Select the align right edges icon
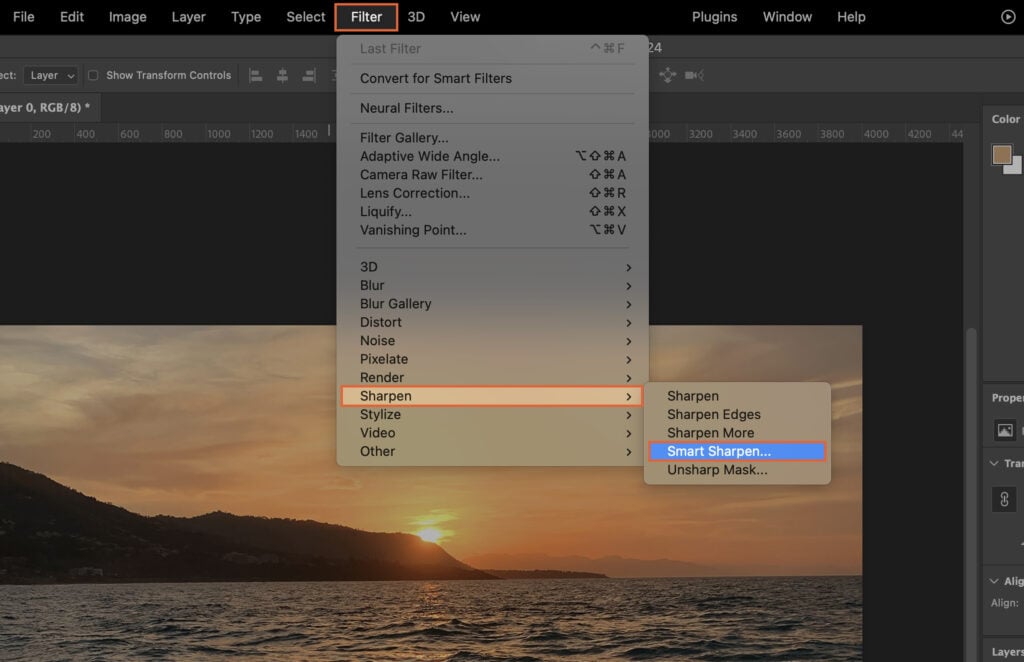1024x662 pixels. pos(309,75)
